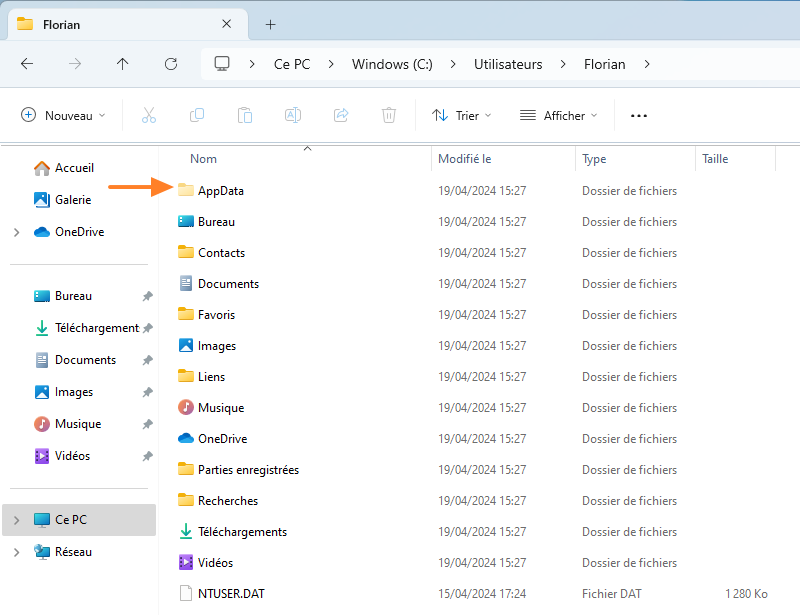Expand the Réseau tree node
The width and height of the screenshot is (800, 615).
point(16,552)
